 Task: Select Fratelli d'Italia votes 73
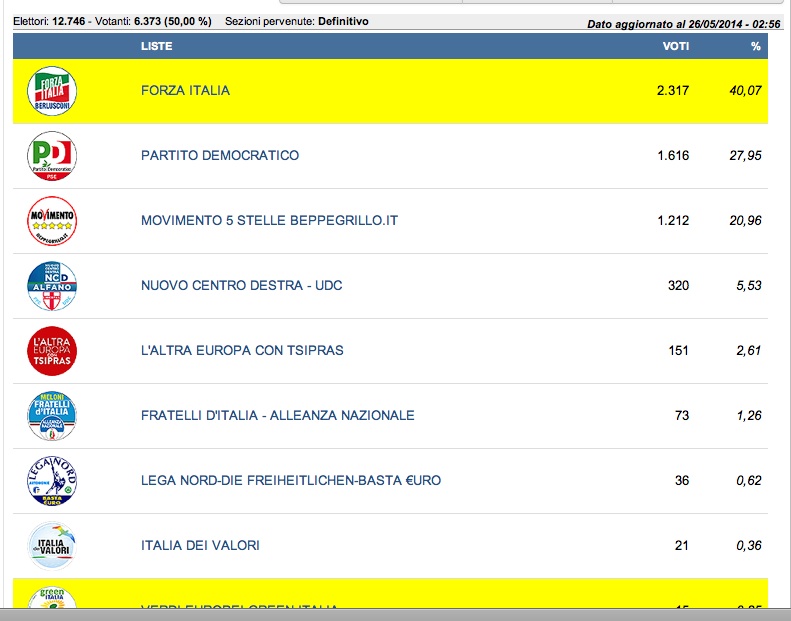(x=682, y=416)
